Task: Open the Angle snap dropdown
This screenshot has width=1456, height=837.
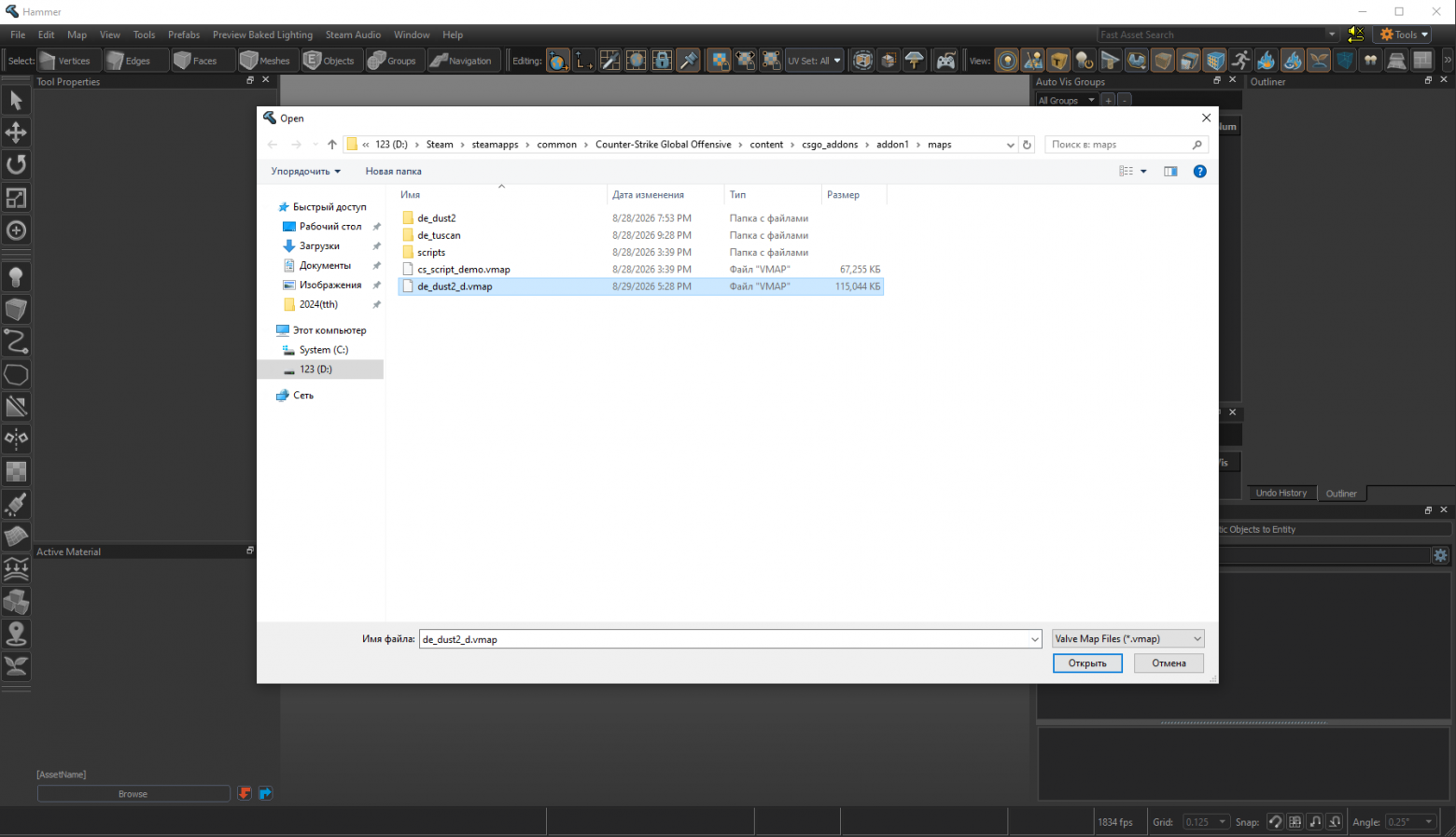Action: click(1410, 822)
